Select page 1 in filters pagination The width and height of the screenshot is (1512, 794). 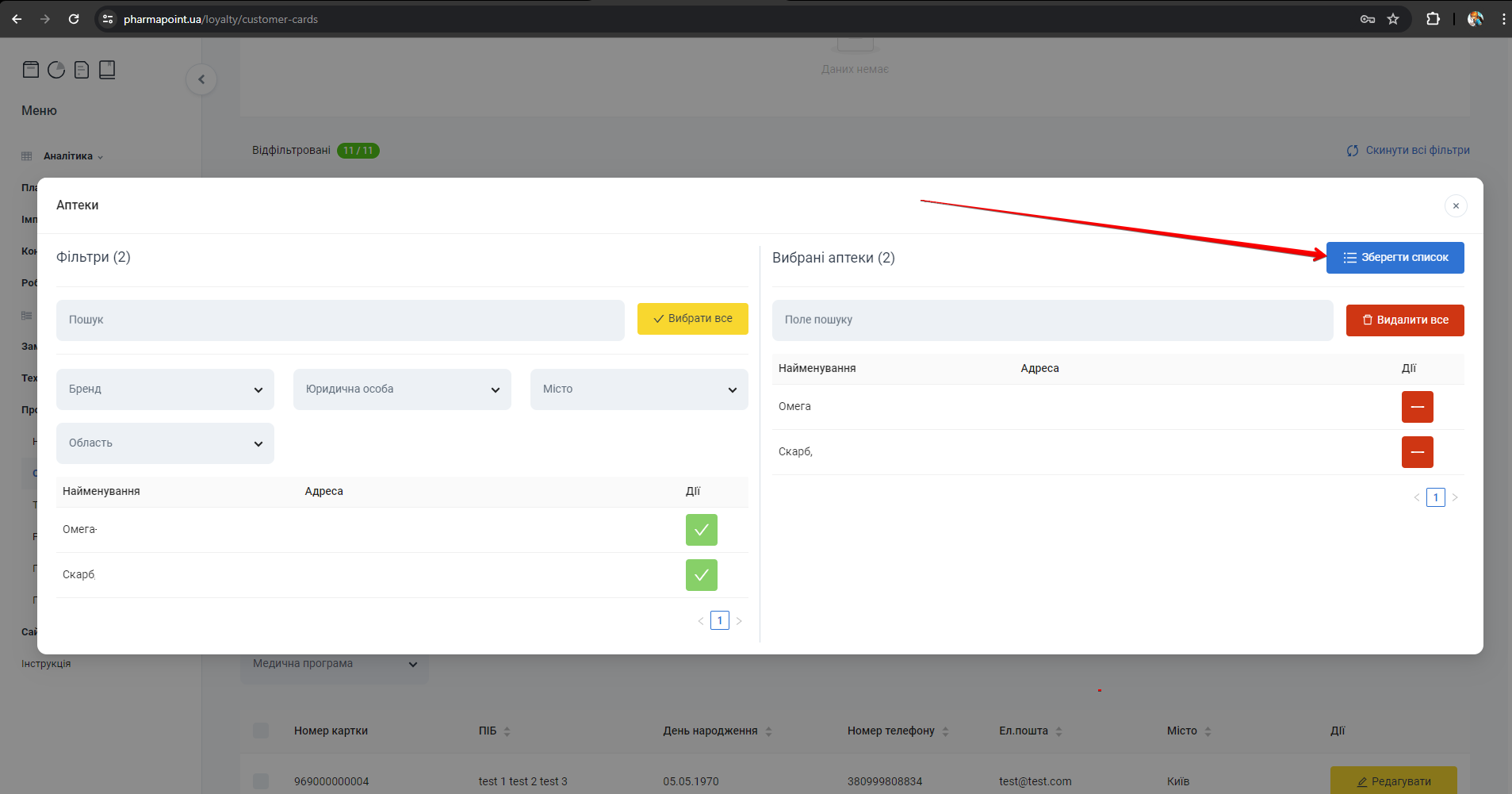click(x=720, y=620)
